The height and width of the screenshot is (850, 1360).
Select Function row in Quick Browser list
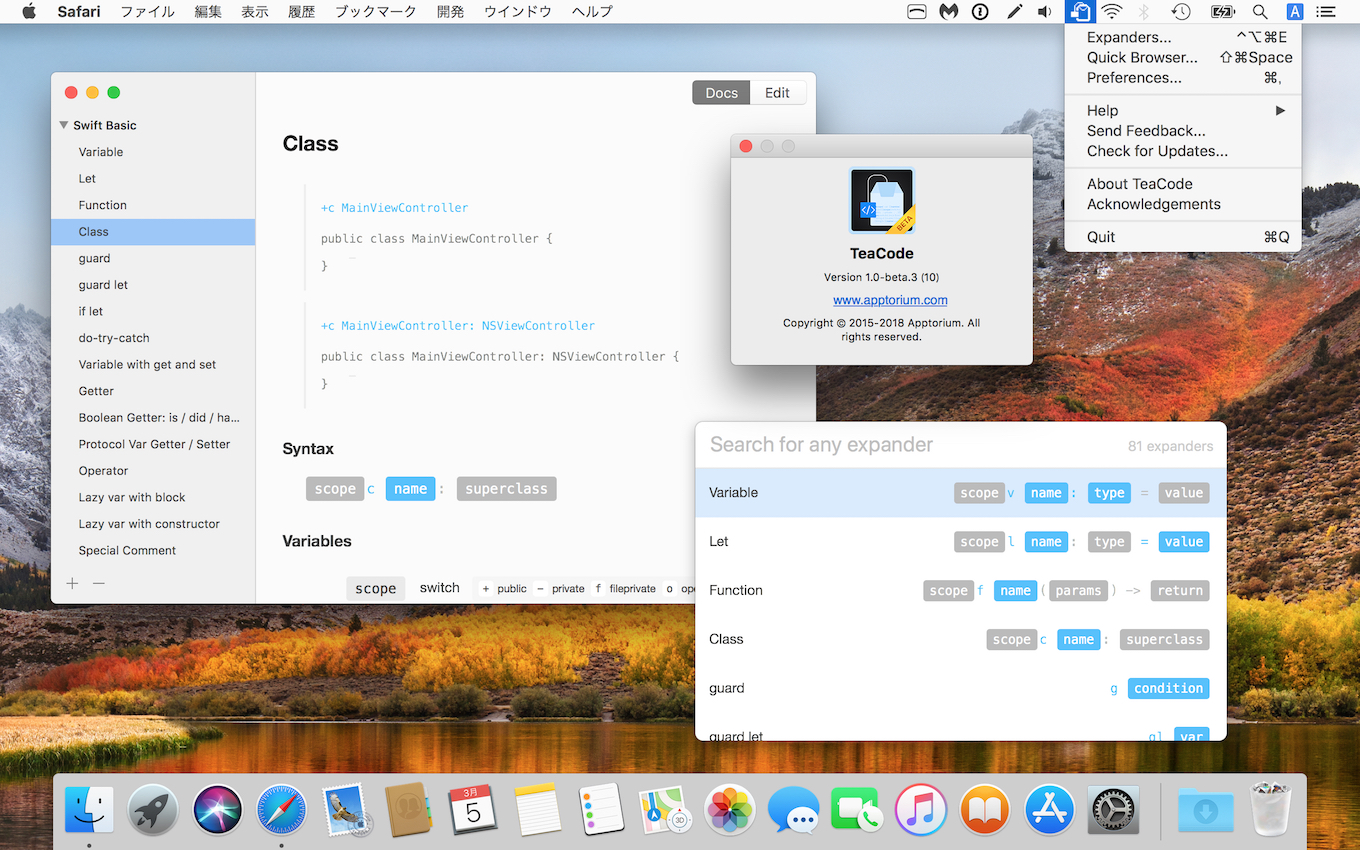pyautogui.click(x=960, y=590)
